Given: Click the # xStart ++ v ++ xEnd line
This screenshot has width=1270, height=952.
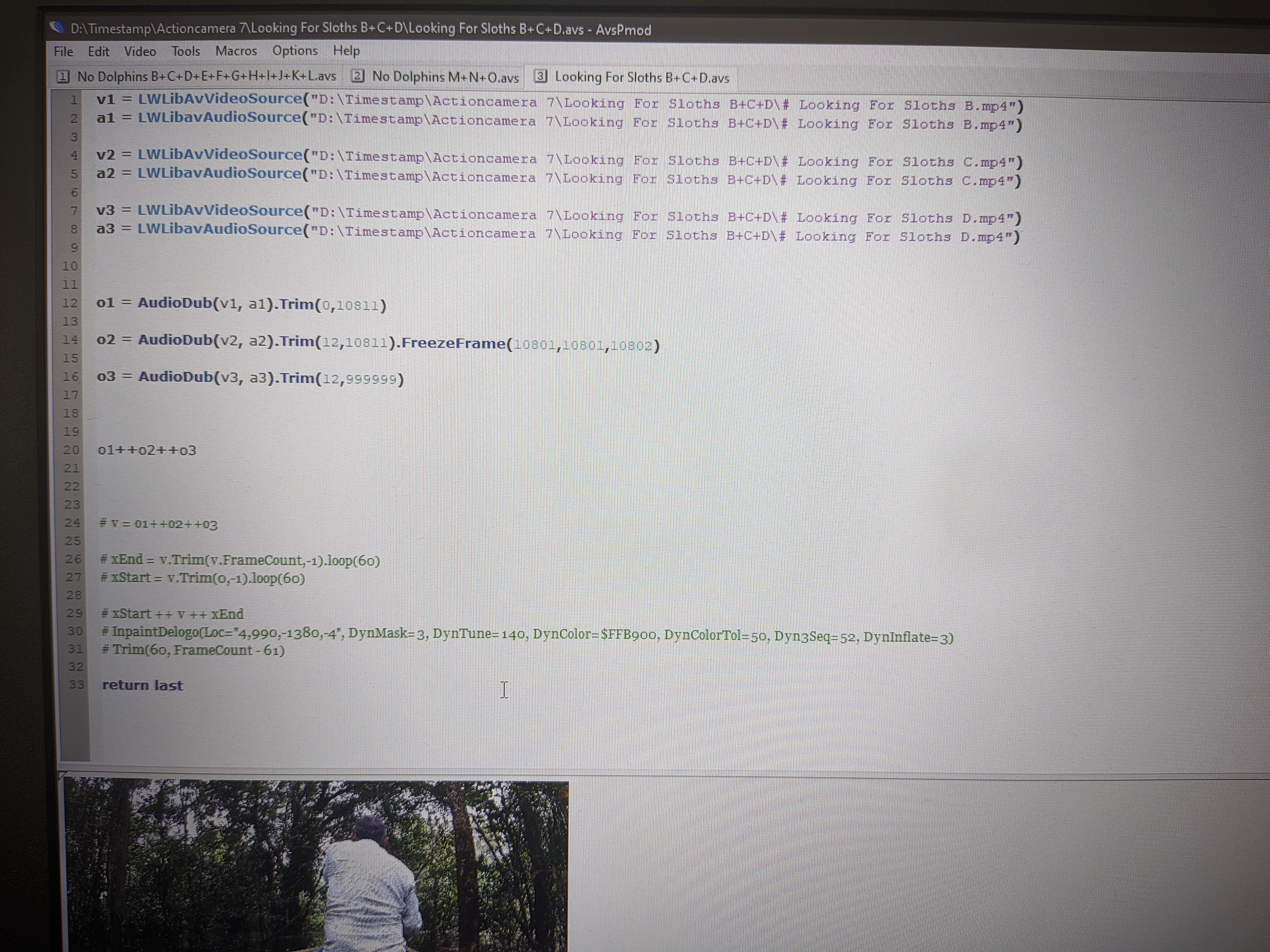Looking at the screenshot, I should [172, 614].
